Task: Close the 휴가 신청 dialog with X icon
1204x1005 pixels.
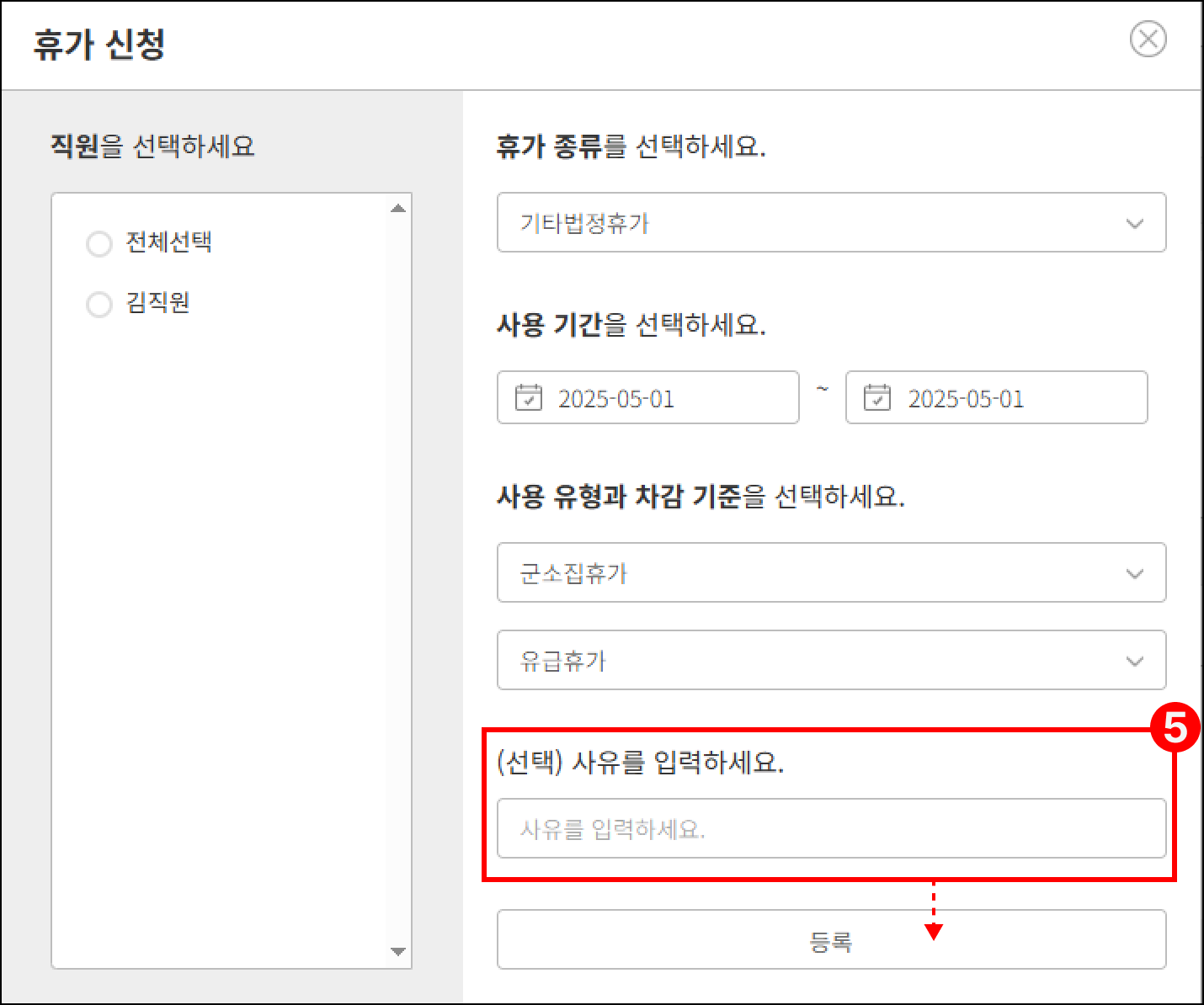Action: 1148,40
